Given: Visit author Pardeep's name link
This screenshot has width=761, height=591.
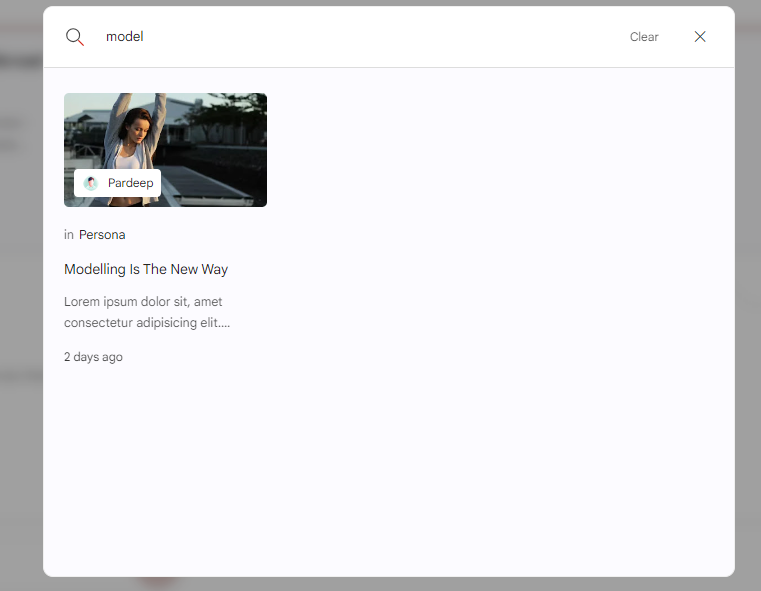Looking at the screenshot, I should pyautogui.click(x=131, y=183).
